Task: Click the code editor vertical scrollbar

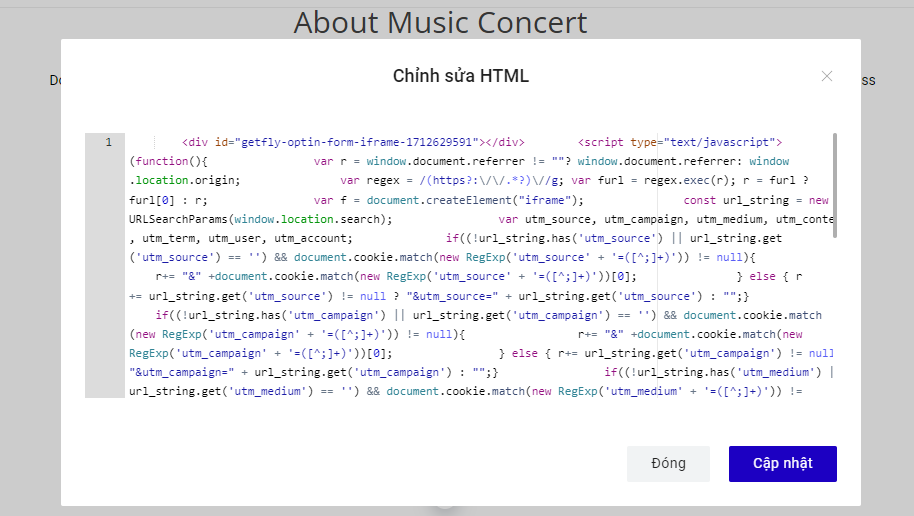Action: coord(835,186)
